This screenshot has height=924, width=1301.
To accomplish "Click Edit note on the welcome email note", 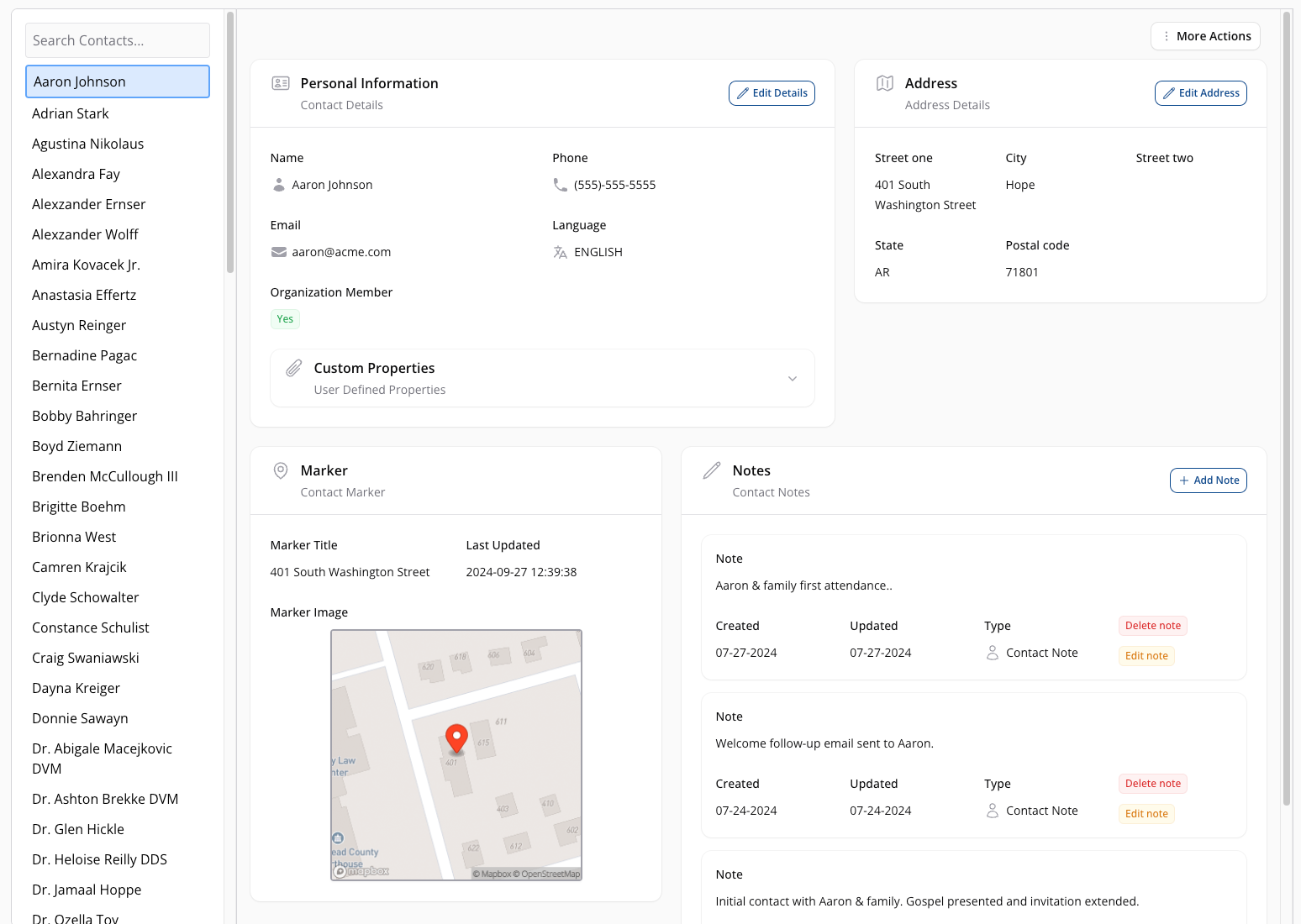I will 1146,813.
